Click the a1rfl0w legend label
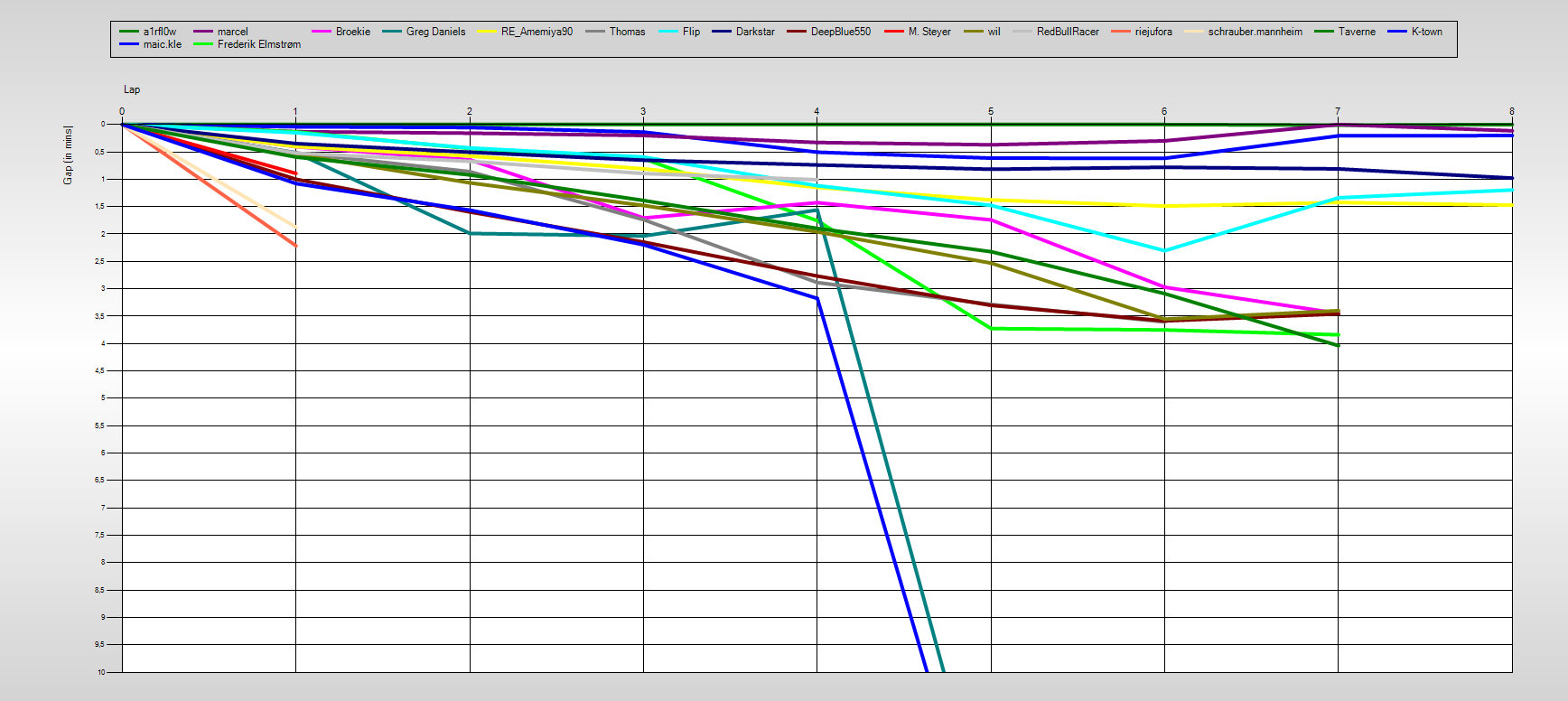Screen dimensions: 1568x701 (160, 32)
